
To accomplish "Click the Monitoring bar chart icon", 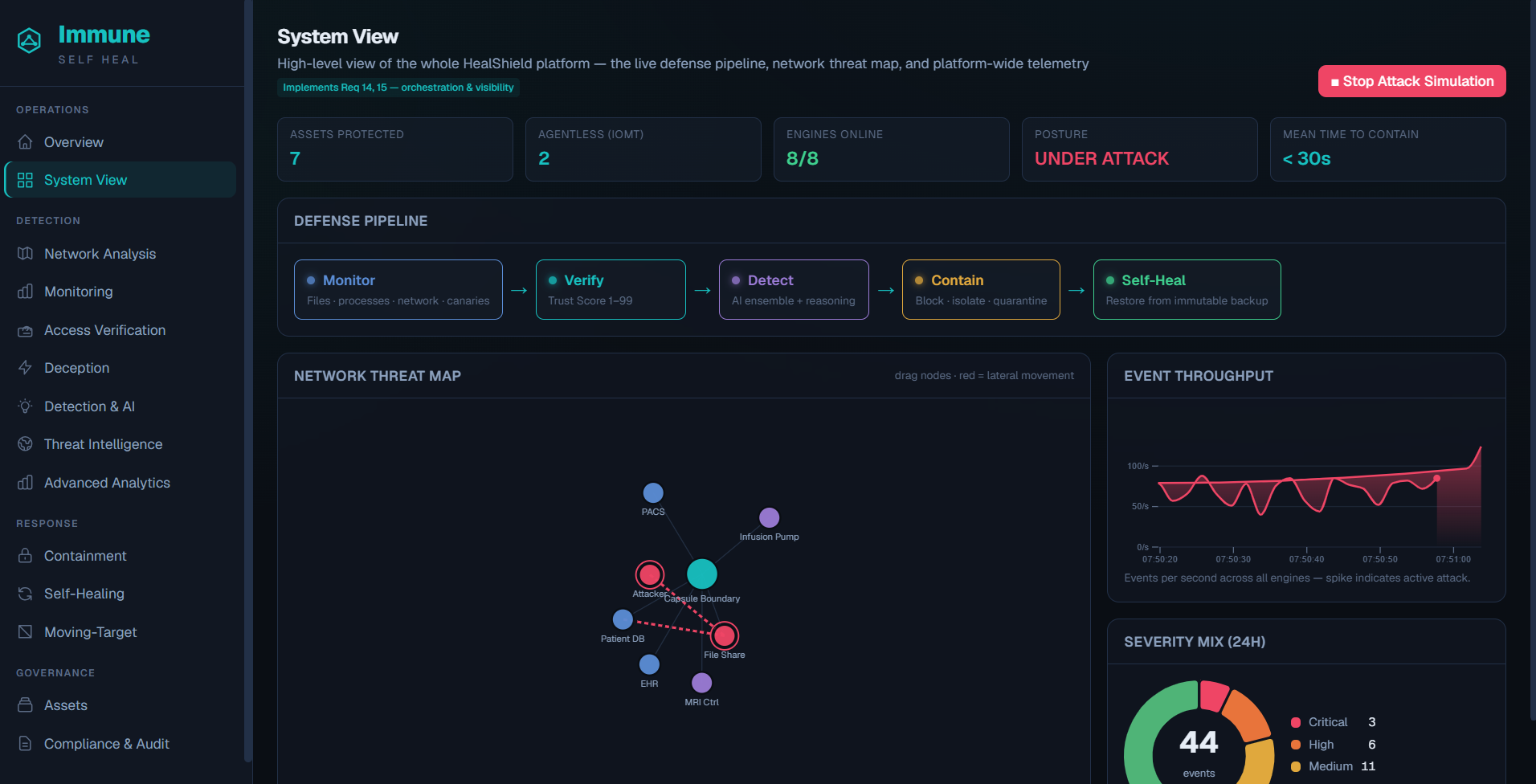I will 25,292.
